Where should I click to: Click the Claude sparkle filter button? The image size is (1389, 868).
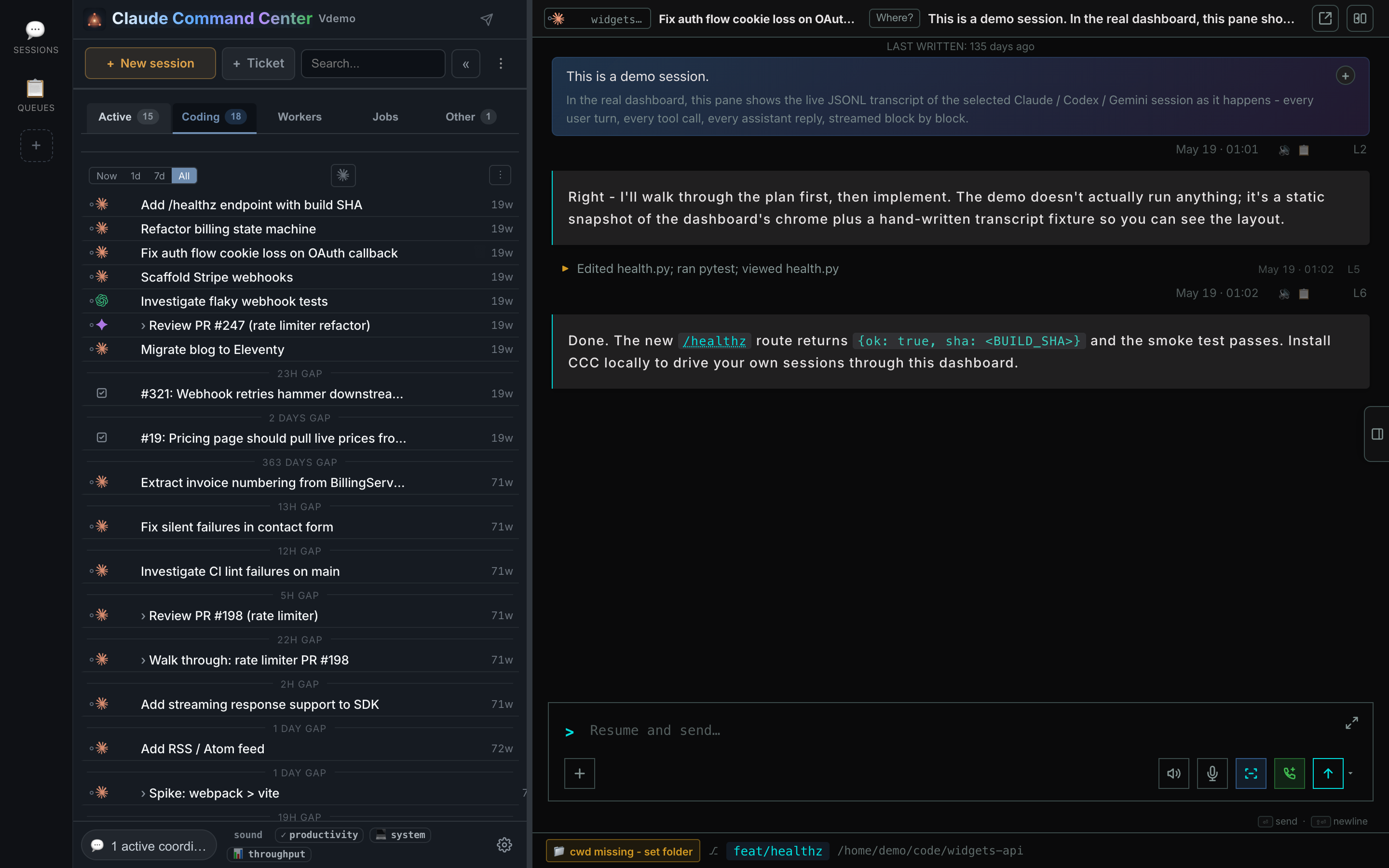343,175
